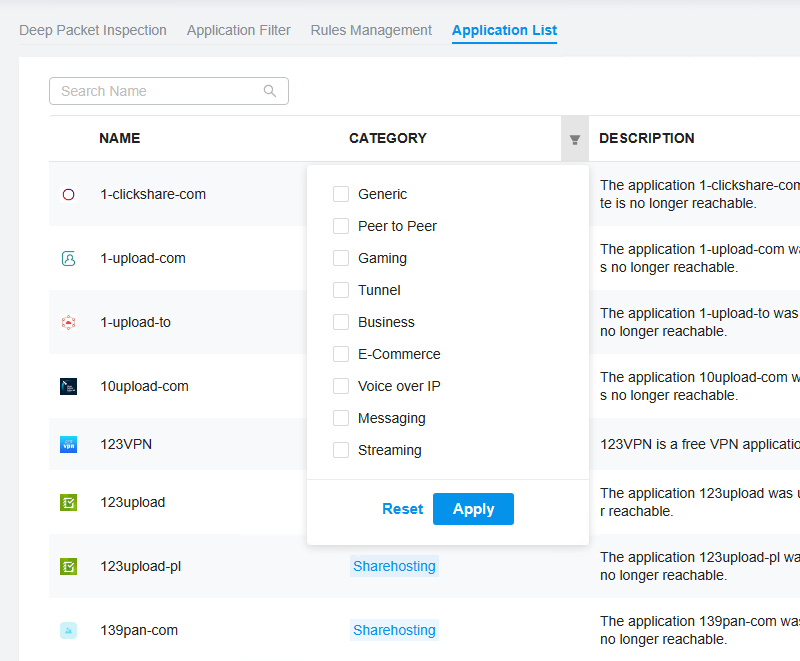This screenshot has height=661, width=800.
Task: Open the Category column filter funnel
Action: coord(575,139)
